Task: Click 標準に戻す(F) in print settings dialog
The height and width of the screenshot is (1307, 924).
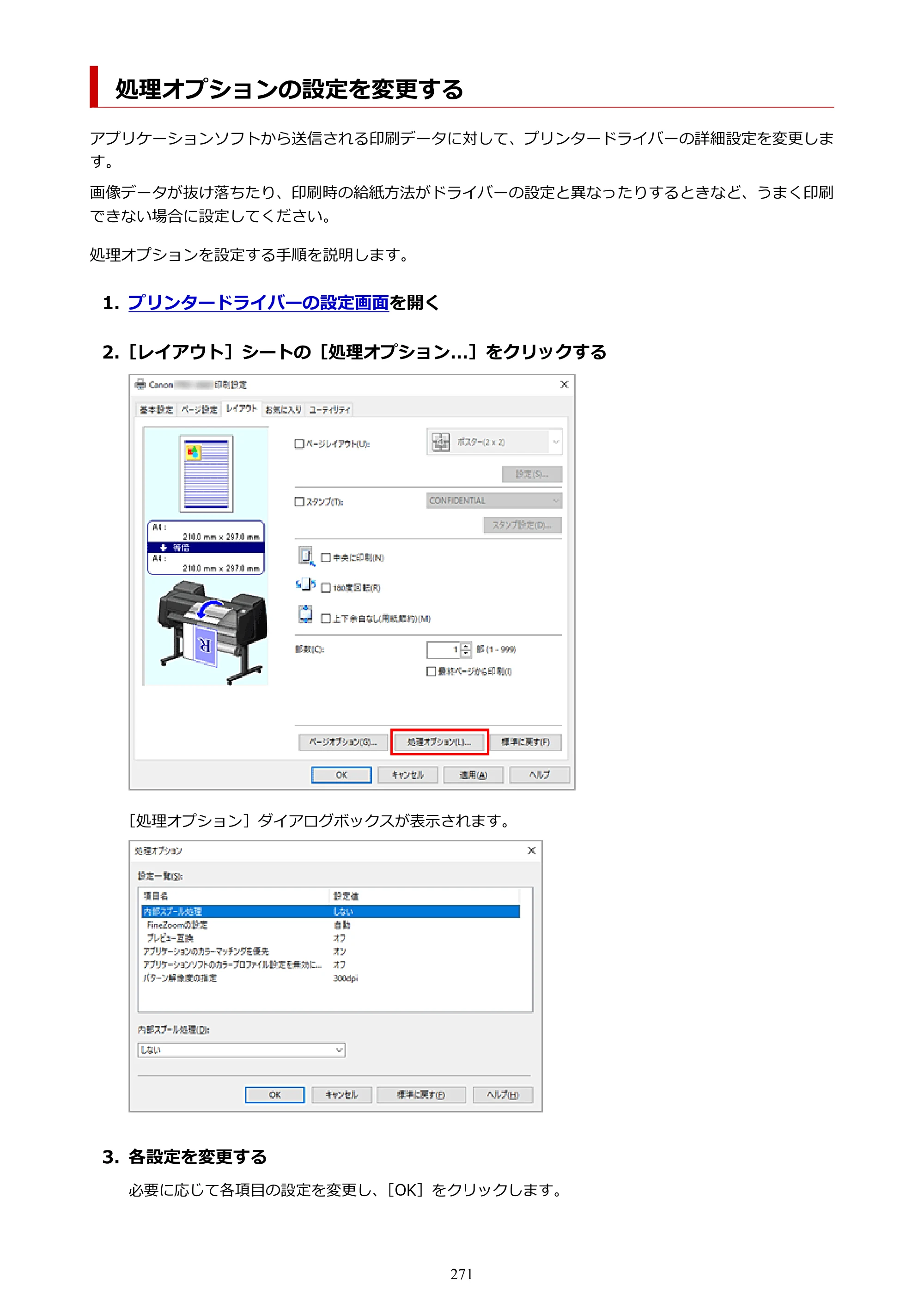Action: [x=525, y=742]
